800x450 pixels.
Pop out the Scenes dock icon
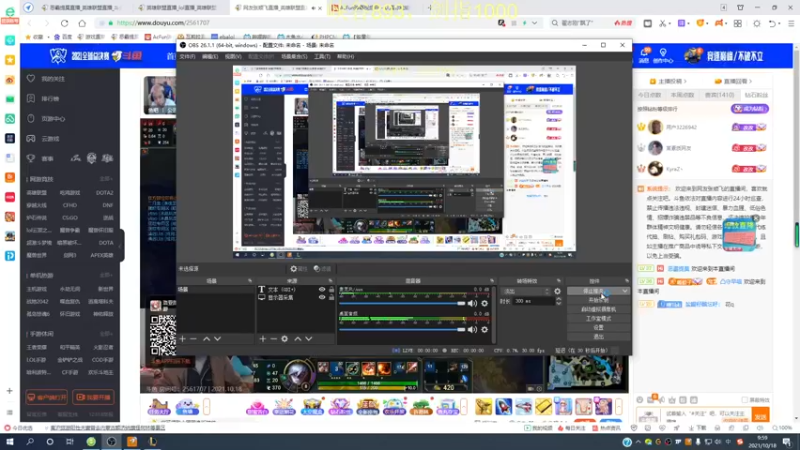[249, 281]
